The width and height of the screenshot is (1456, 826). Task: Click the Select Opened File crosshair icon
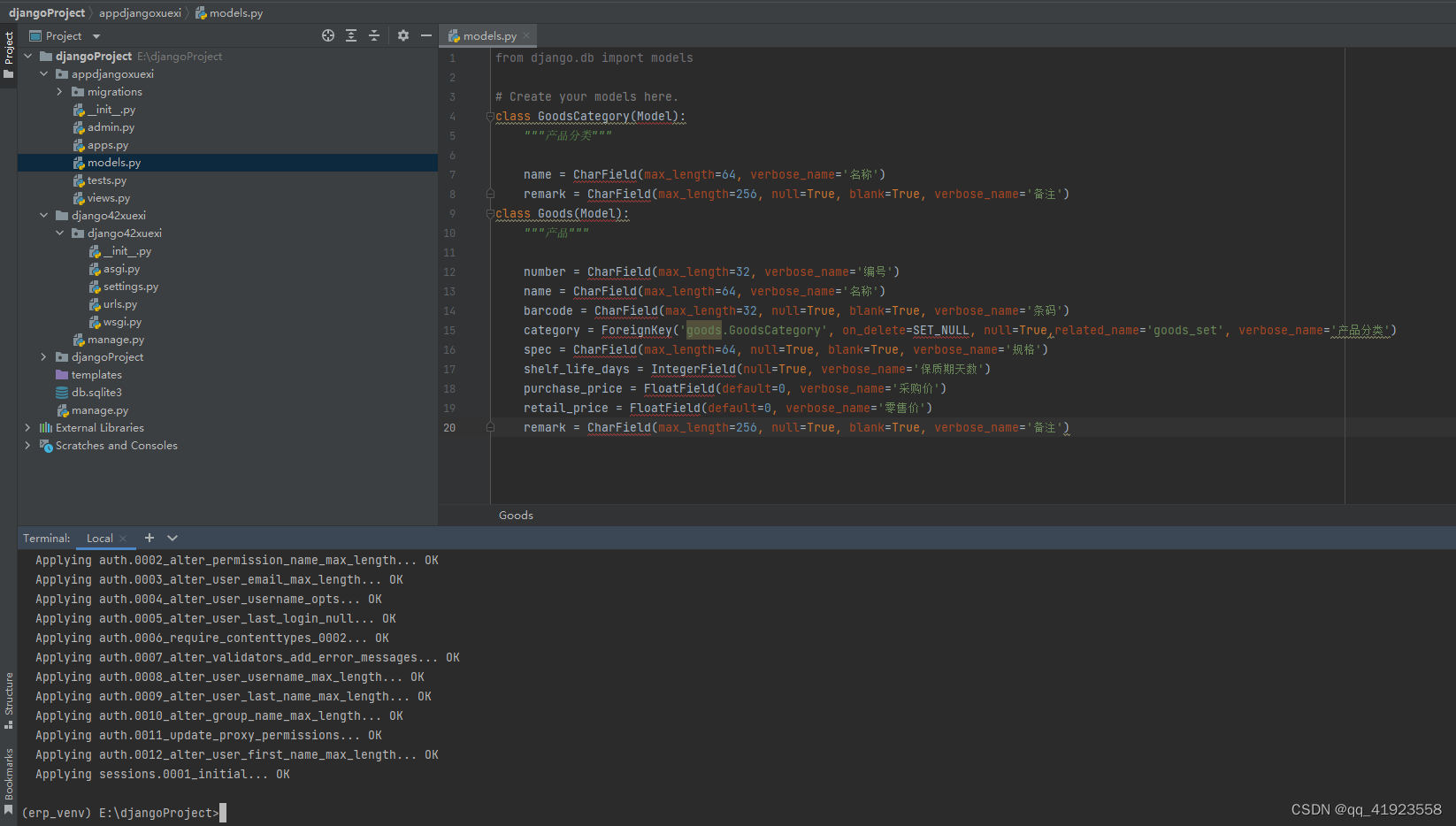click(x=327, y=35)
